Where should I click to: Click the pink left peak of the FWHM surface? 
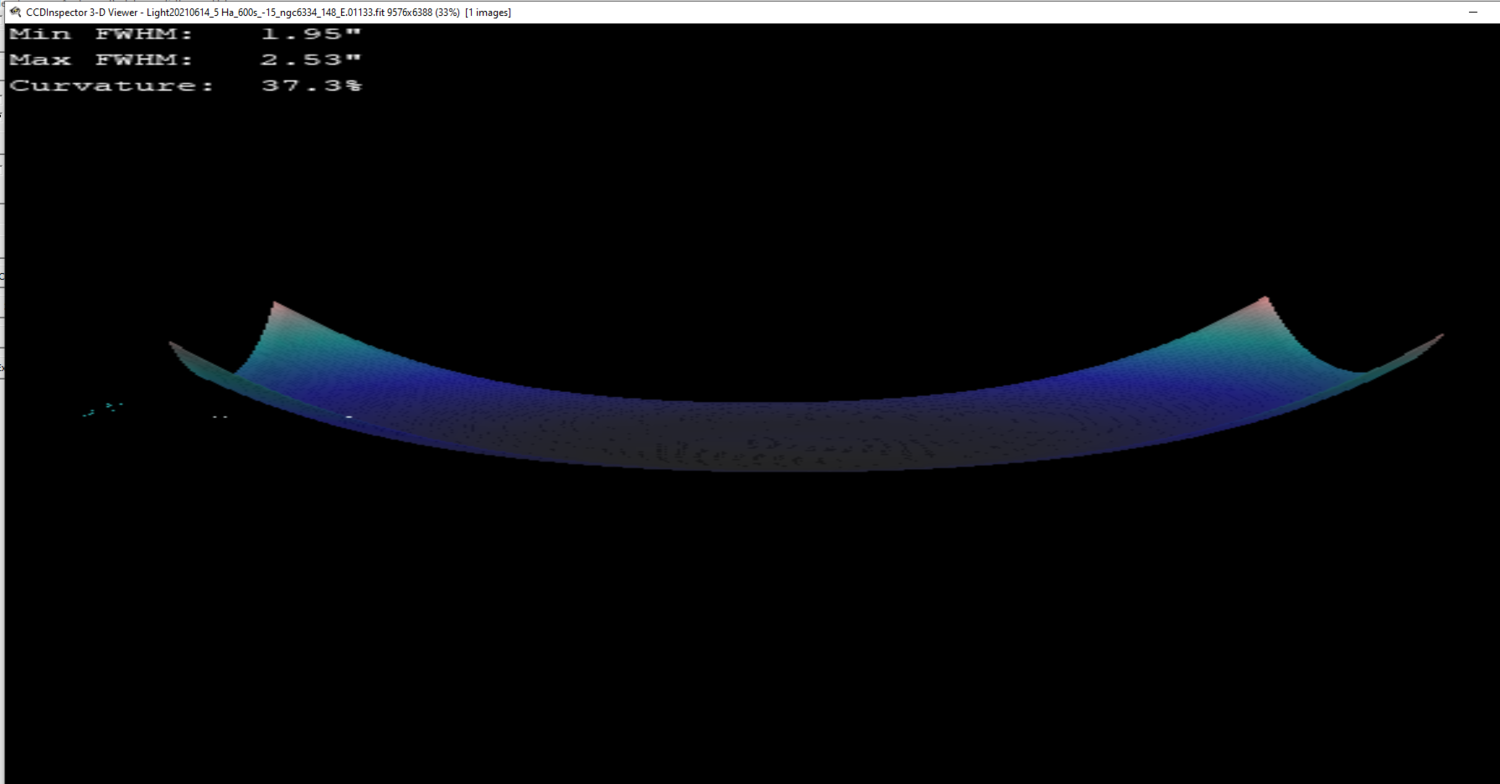pyautogui.click(x=277, y=303)
